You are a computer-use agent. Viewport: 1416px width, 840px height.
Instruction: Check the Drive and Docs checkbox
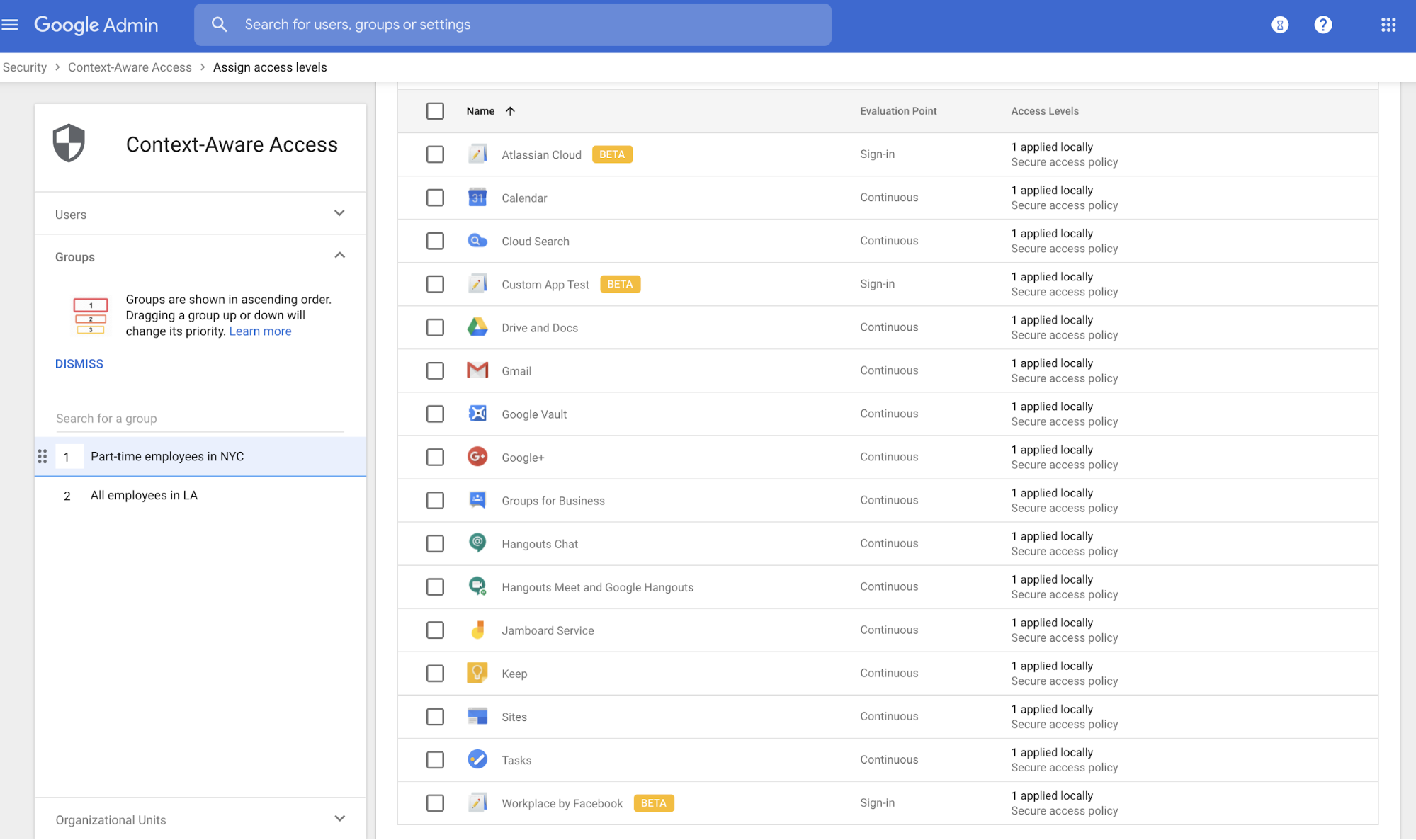coord(435,327)
